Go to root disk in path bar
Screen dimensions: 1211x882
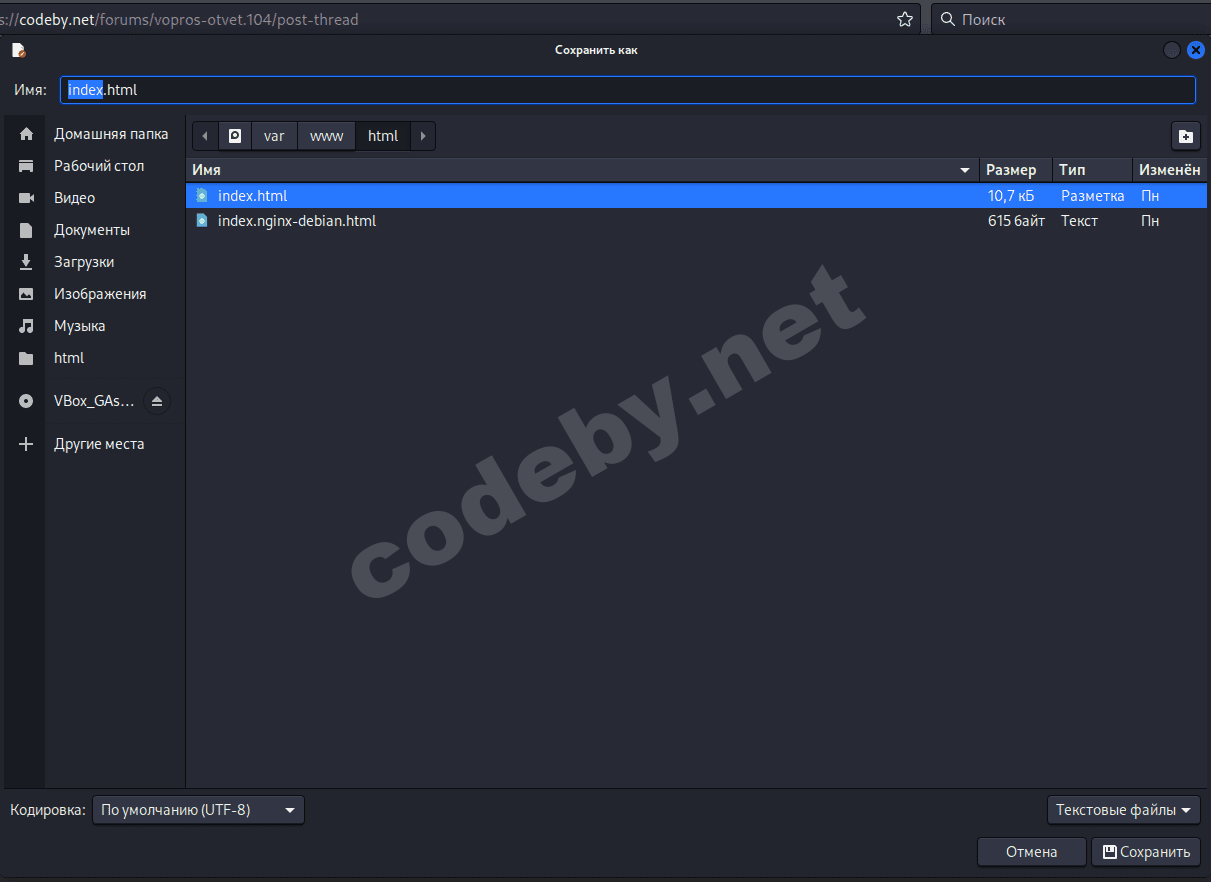pos(235,136)
